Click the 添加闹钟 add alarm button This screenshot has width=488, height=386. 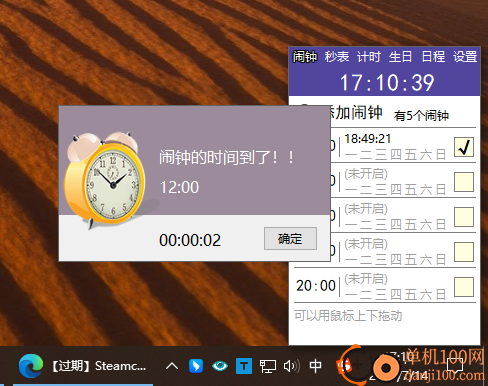tap(357, 112)
